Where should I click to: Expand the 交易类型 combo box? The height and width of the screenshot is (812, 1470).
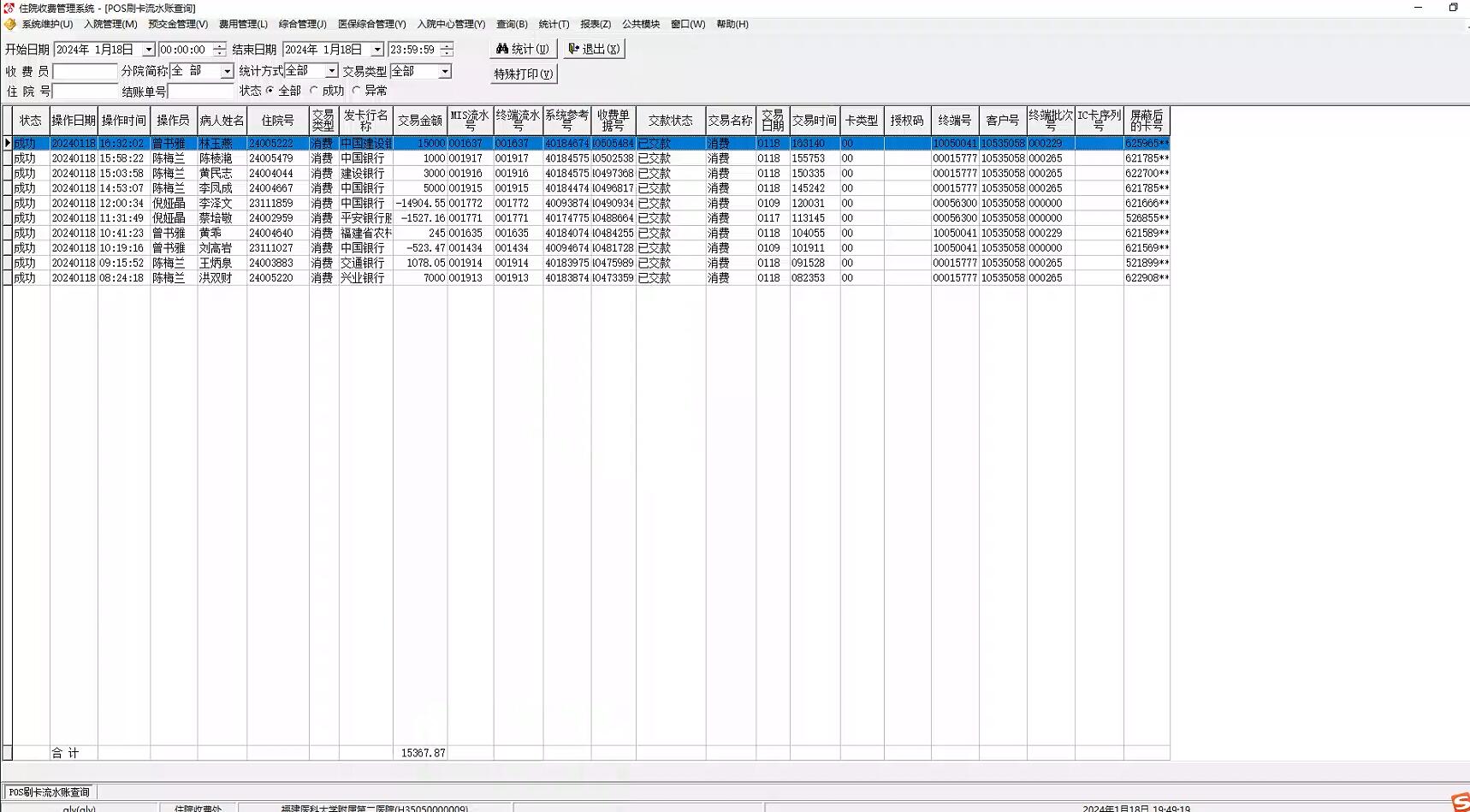(x=445, y=71)
